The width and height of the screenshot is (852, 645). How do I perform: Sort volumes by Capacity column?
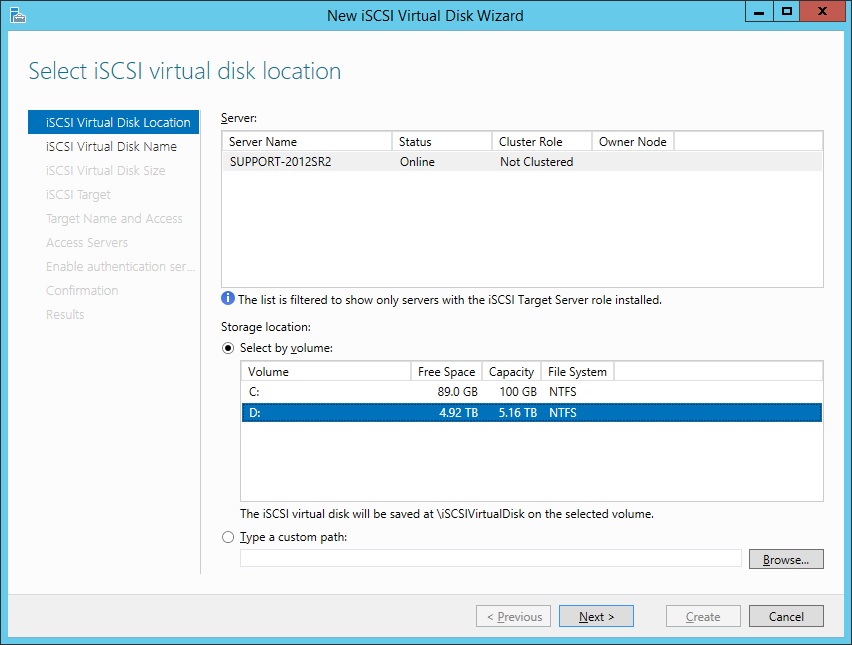(x=511, y=372)
